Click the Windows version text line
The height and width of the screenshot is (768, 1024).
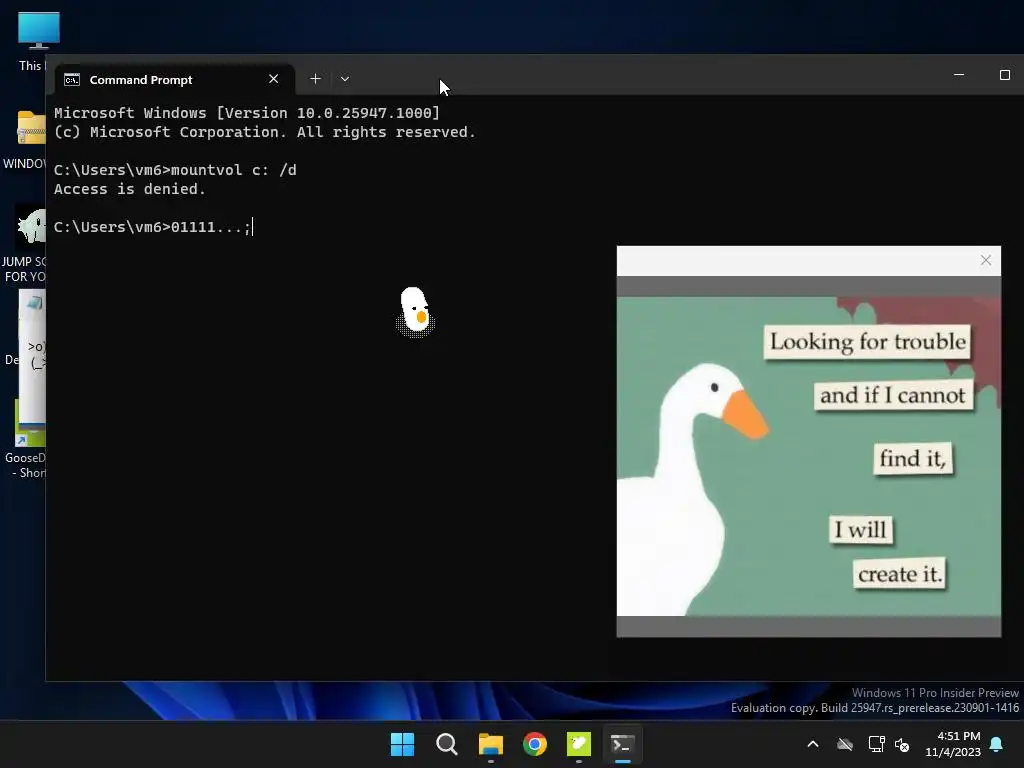pos(247,113)
